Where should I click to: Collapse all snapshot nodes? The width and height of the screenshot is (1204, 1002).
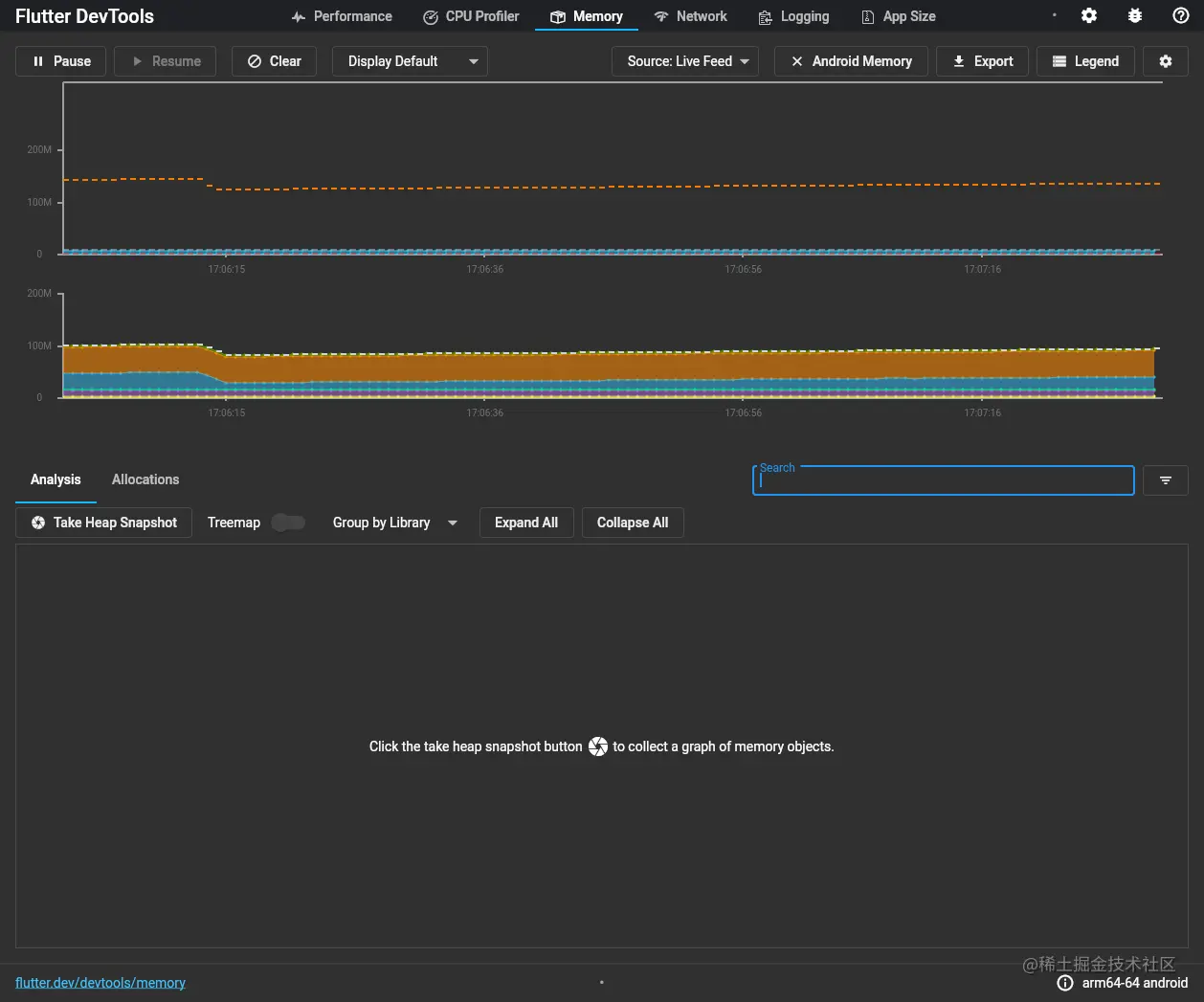click(633, 523)
